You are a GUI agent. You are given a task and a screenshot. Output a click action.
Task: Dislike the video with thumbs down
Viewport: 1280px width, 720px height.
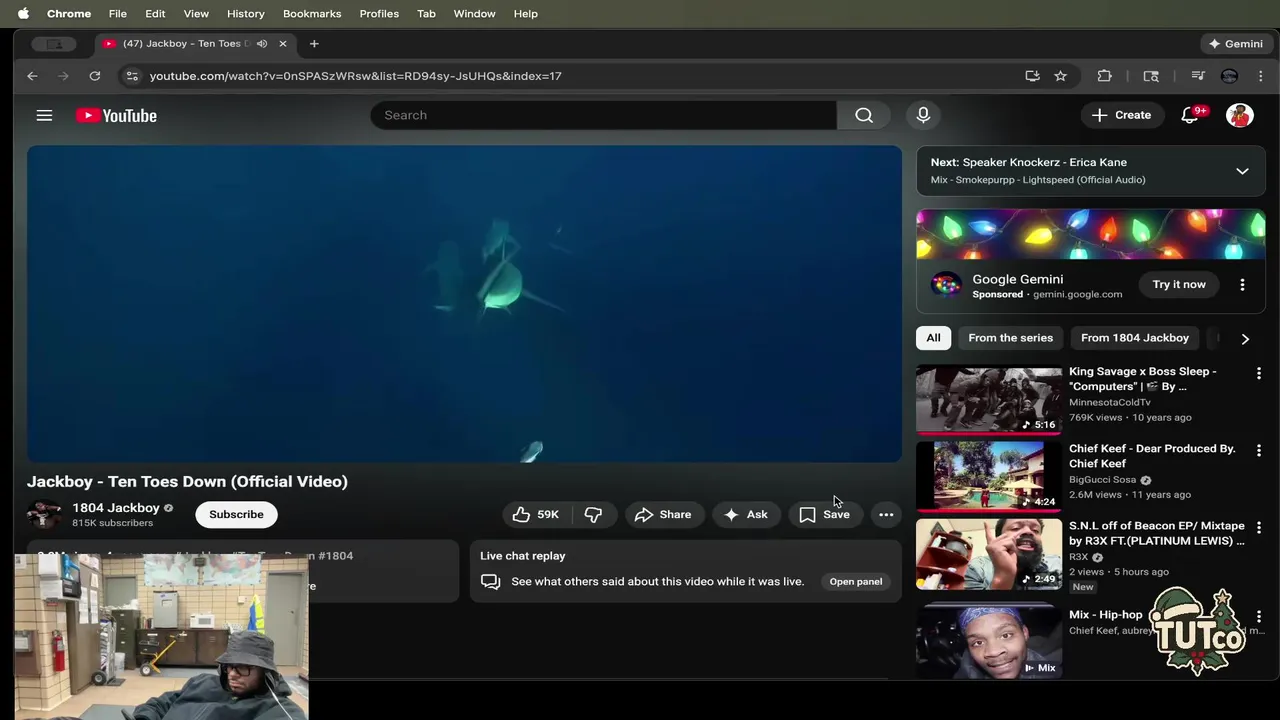pos(593,514)
